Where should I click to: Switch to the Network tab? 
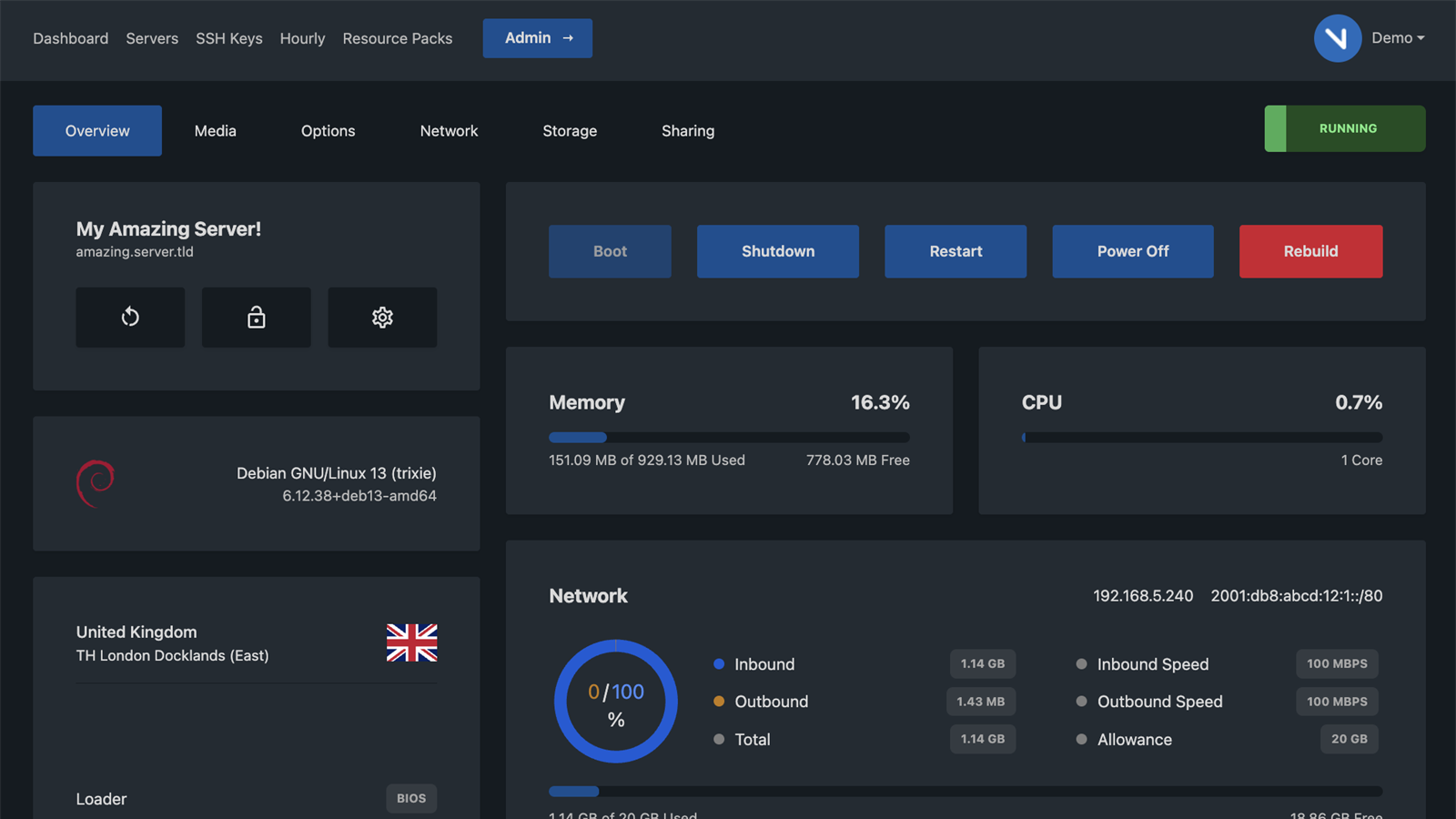click(x=450, y=131)
